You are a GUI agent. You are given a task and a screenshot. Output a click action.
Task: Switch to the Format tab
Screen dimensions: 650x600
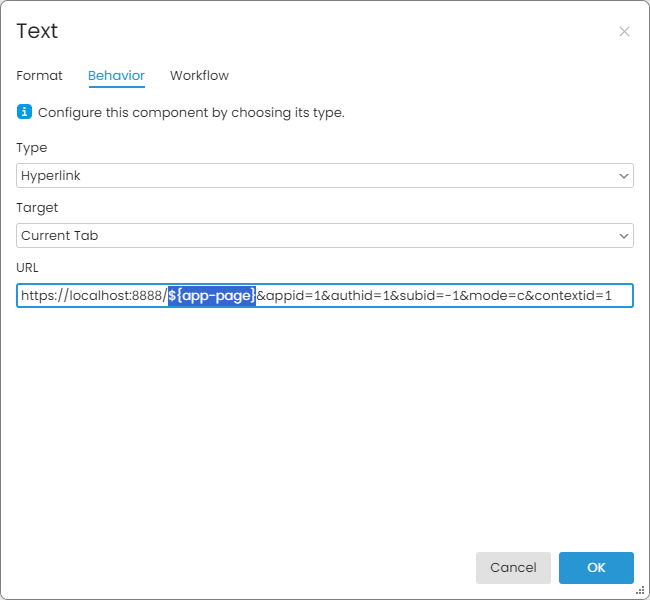[39, 76]
